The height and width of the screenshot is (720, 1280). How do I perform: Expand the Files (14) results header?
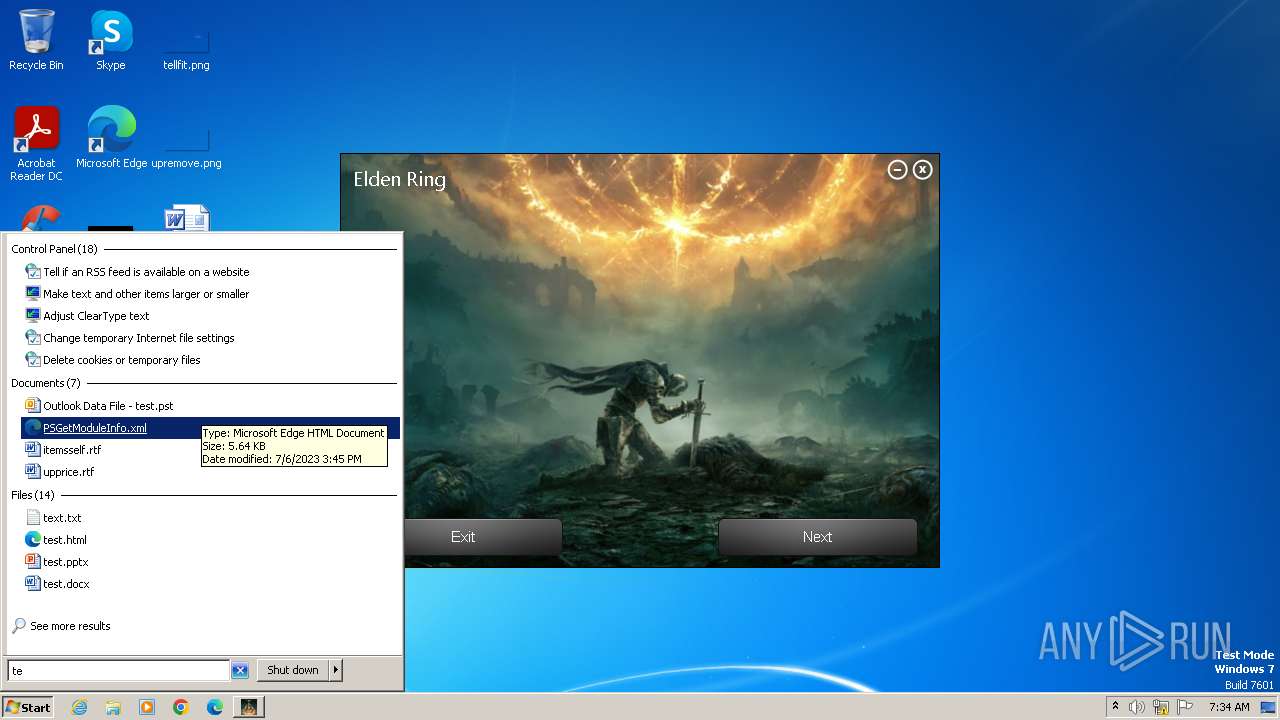(x=33, y=495)
